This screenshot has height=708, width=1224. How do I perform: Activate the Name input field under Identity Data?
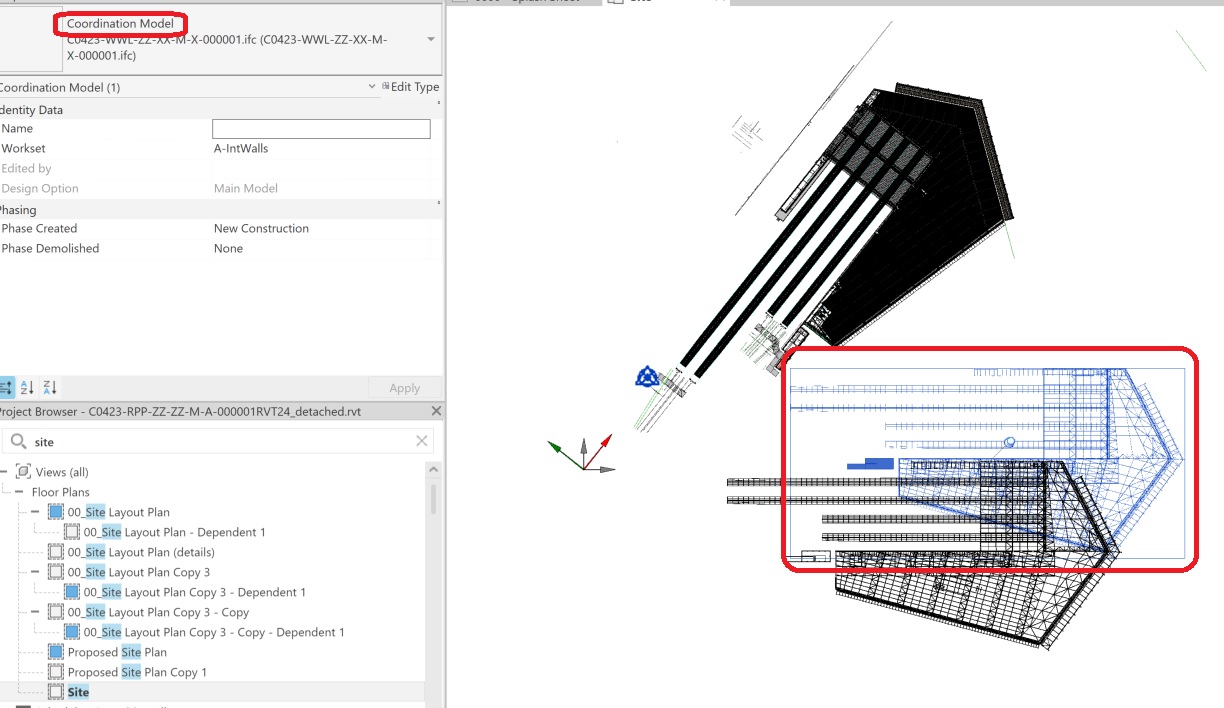pyautogui.click(x=320, y=128)
